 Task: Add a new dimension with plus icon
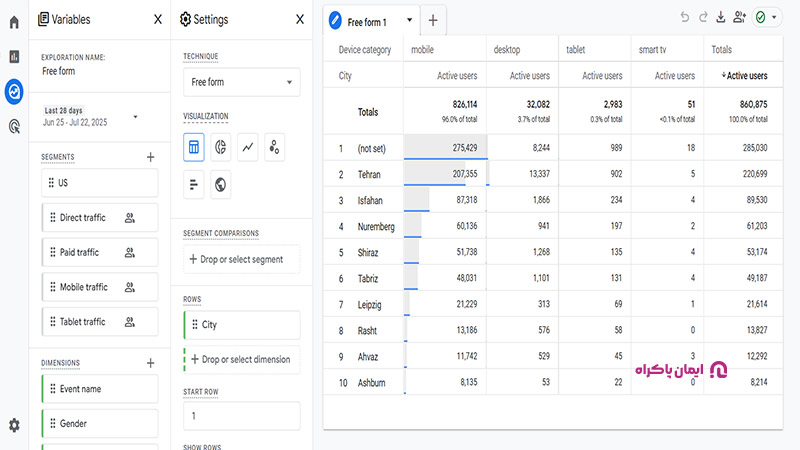151,363
